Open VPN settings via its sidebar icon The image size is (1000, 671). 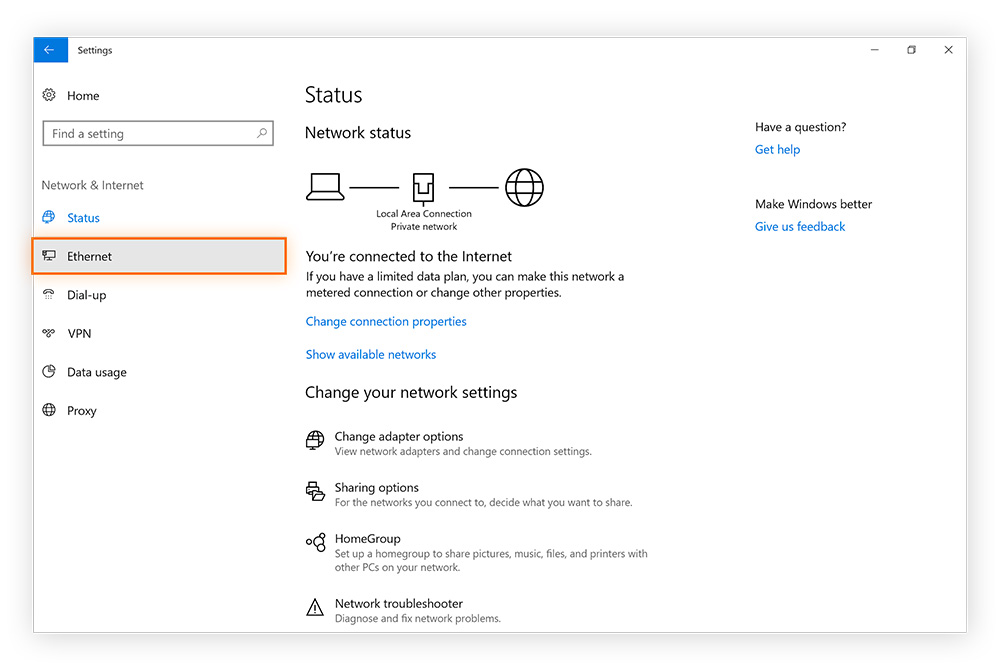(x=49, y=333)
